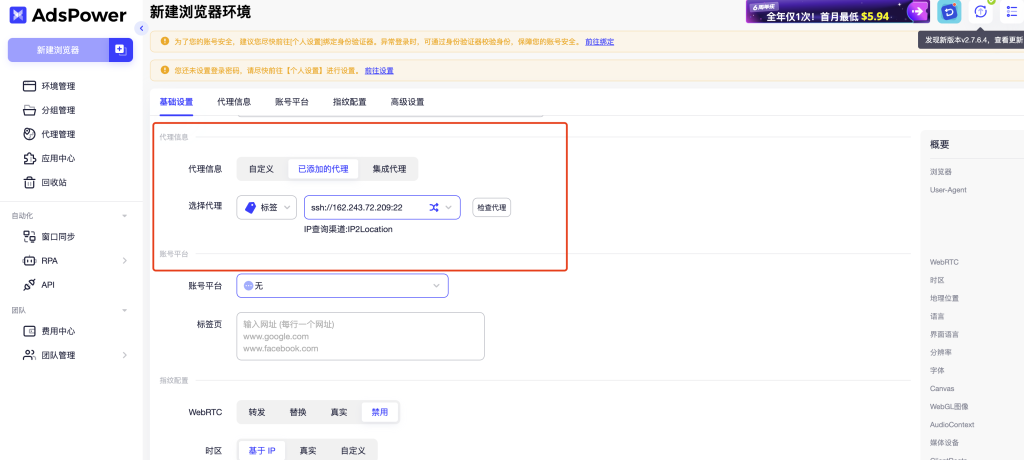The image size is (1024, 460).
Task: Follow the 前往设置 link
Action: pos(379,71)
